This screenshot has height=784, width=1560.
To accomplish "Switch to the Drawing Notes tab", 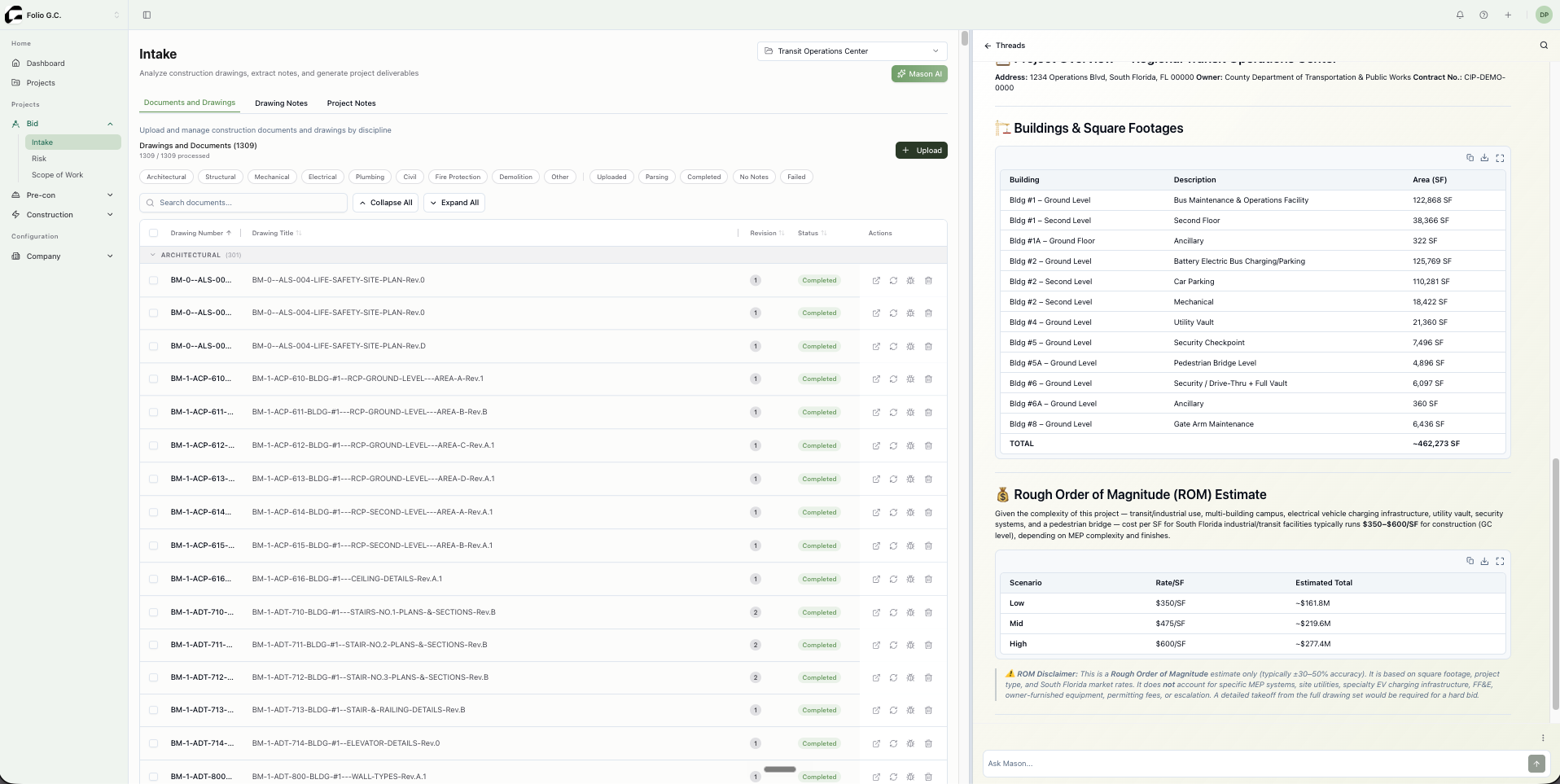I will pyautogui.click(x=281, y=103).
